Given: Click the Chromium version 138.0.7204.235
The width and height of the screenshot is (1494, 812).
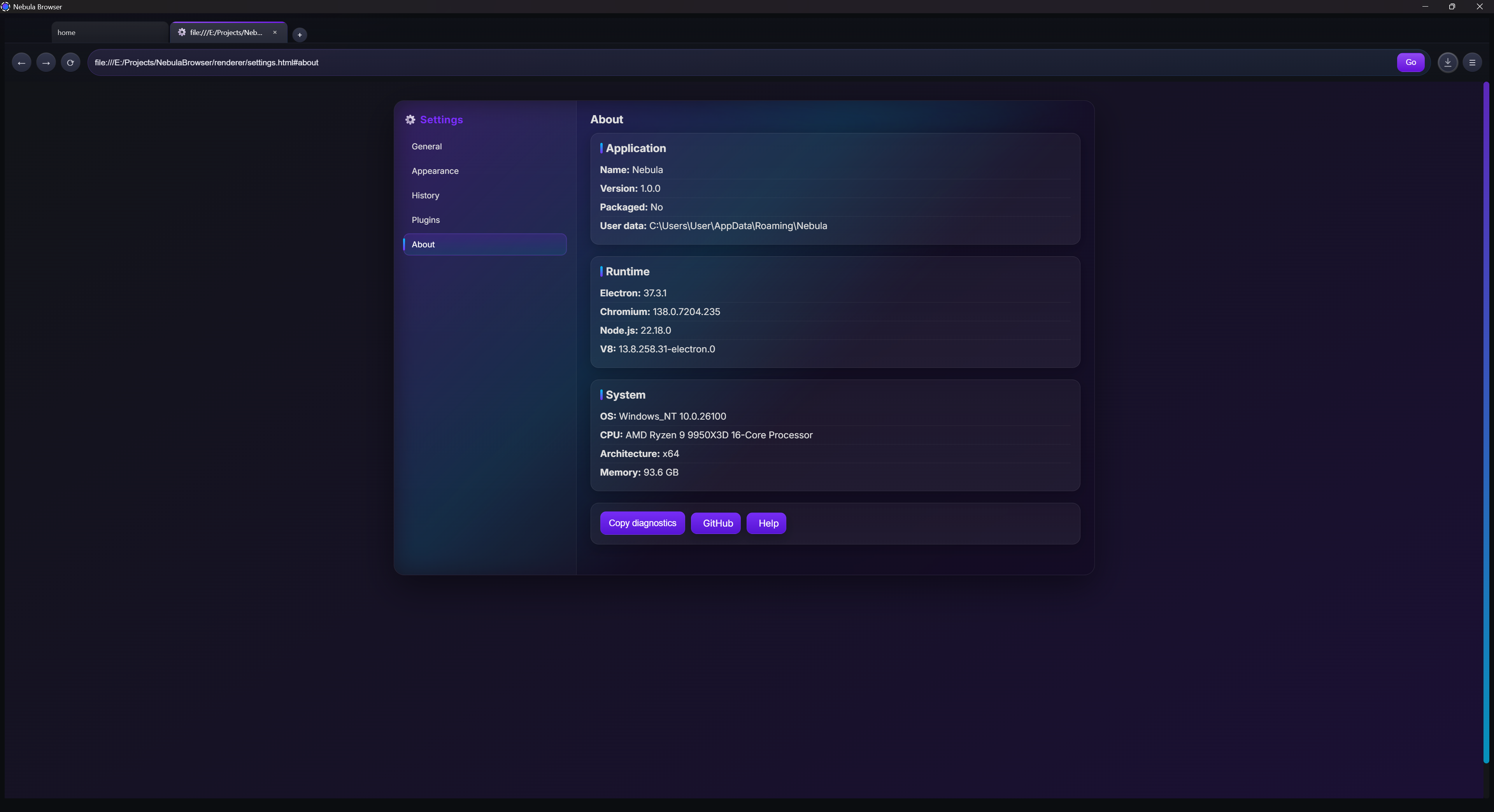Looking at the screenshot, I should 686,312.
